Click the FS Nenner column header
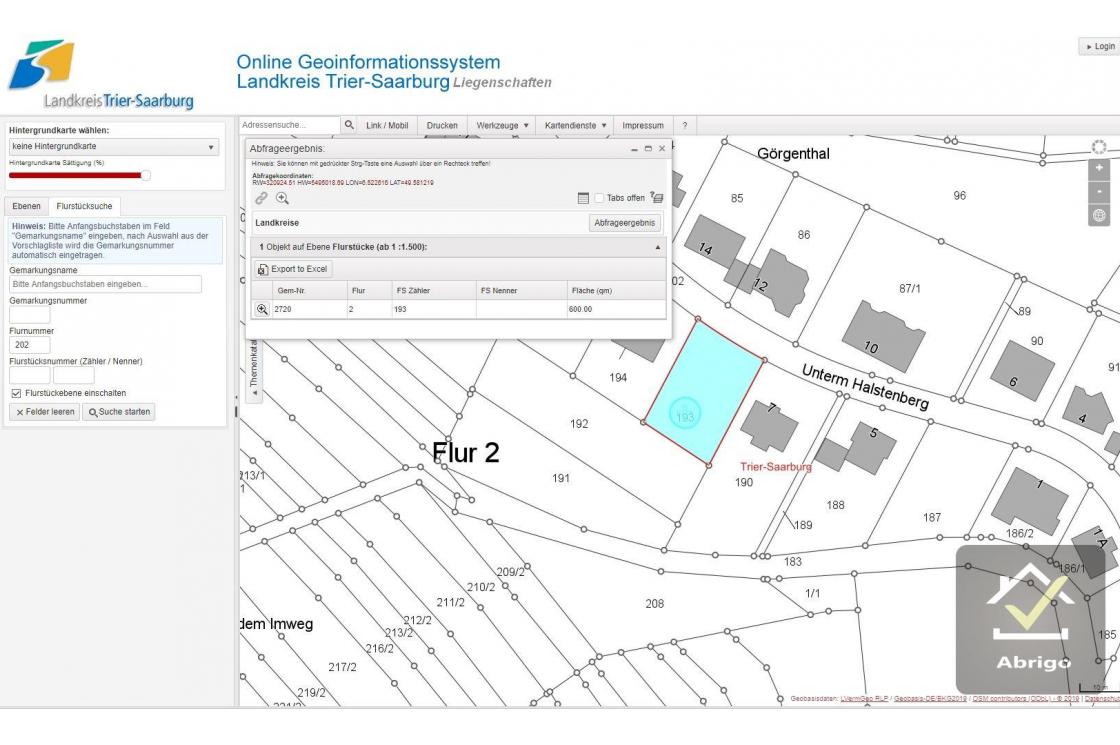Viewport: 1120px width, 745px height. [x=521, y=291]
